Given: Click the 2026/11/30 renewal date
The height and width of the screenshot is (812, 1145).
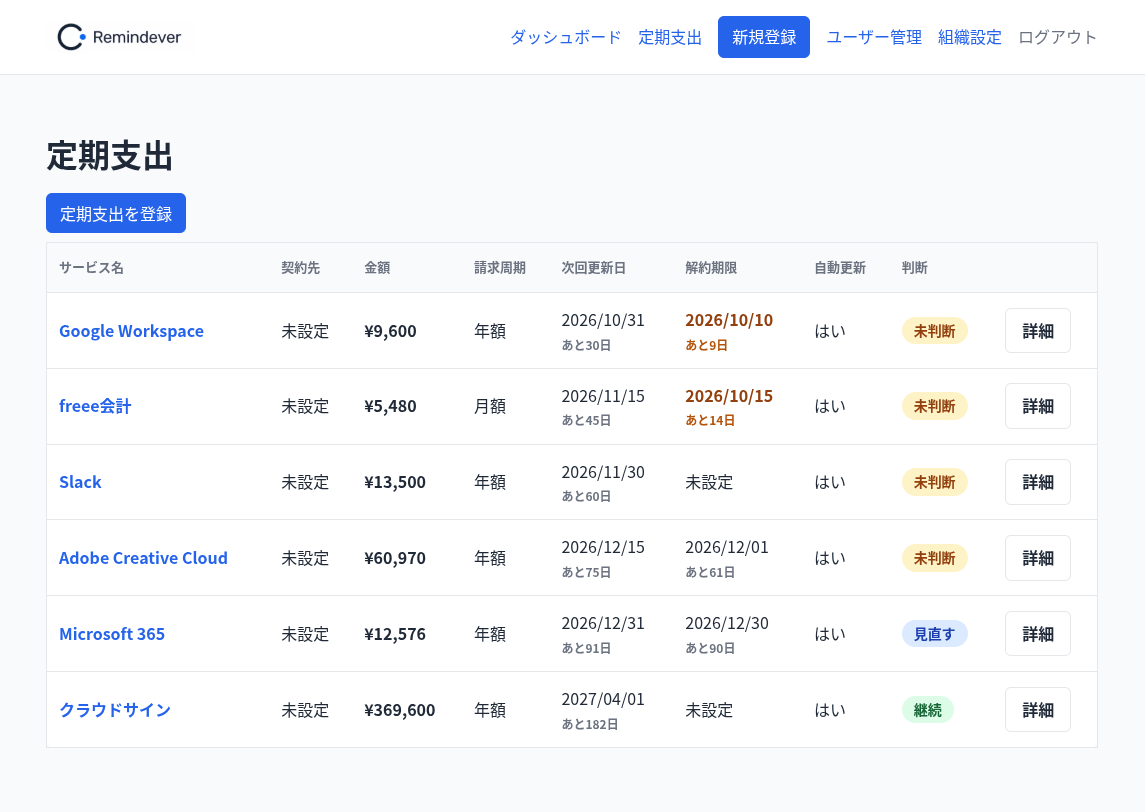Looking at the screenshot, I should (x=603, y=472).
